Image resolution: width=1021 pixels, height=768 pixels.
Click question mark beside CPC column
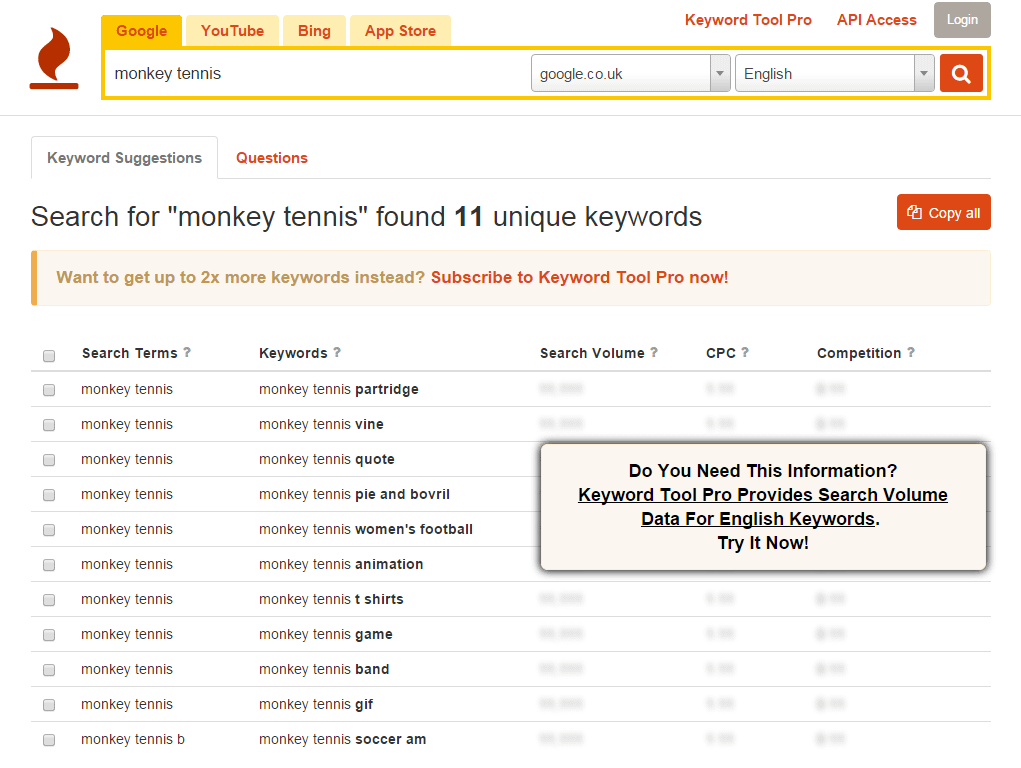click(x=745, y=352)
